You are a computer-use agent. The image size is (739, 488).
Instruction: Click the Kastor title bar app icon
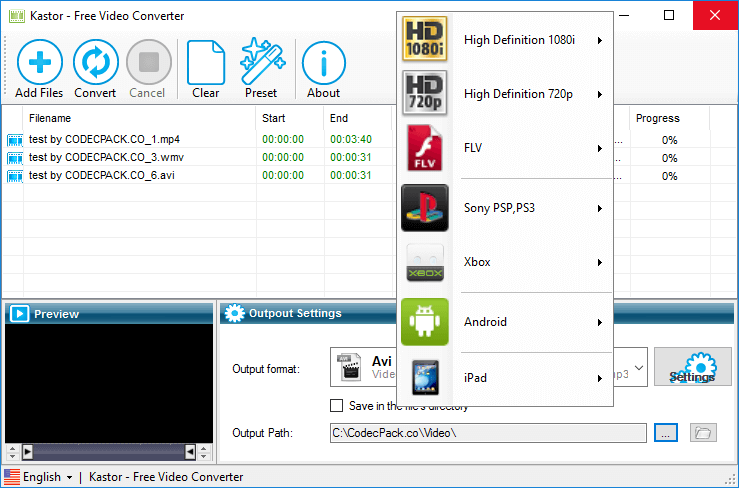tap(16, 16)
